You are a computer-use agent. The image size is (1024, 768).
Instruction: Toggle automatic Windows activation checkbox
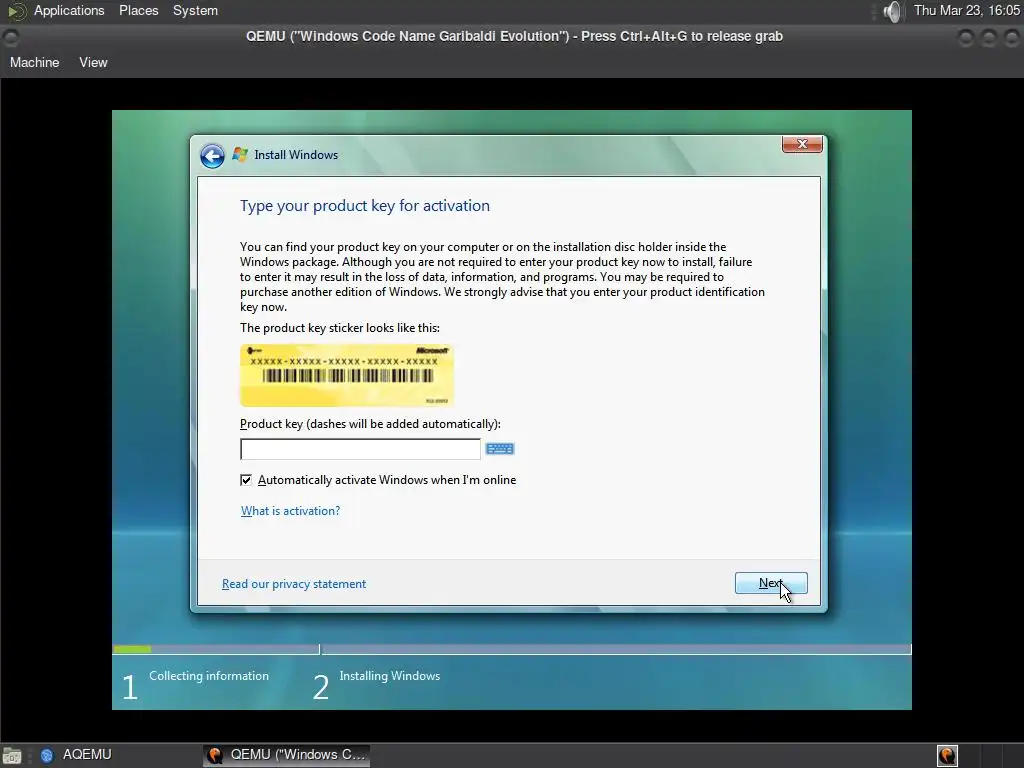246,480
